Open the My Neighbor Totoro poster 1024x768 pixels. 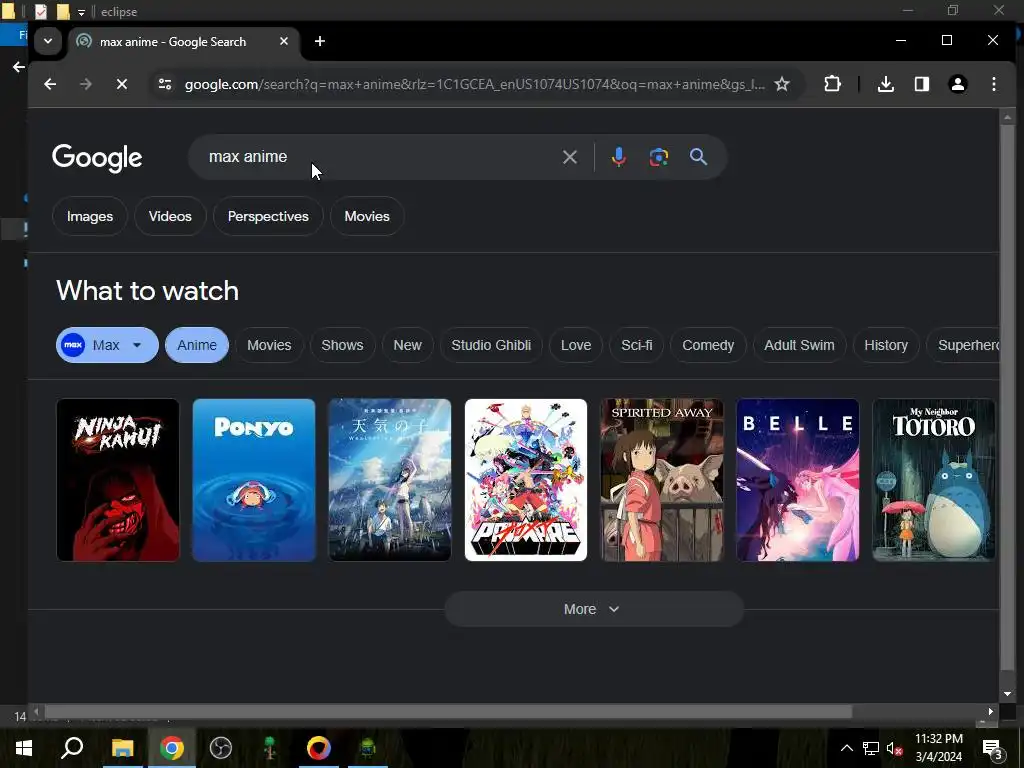pyautogui.click(x=934, y=480)
